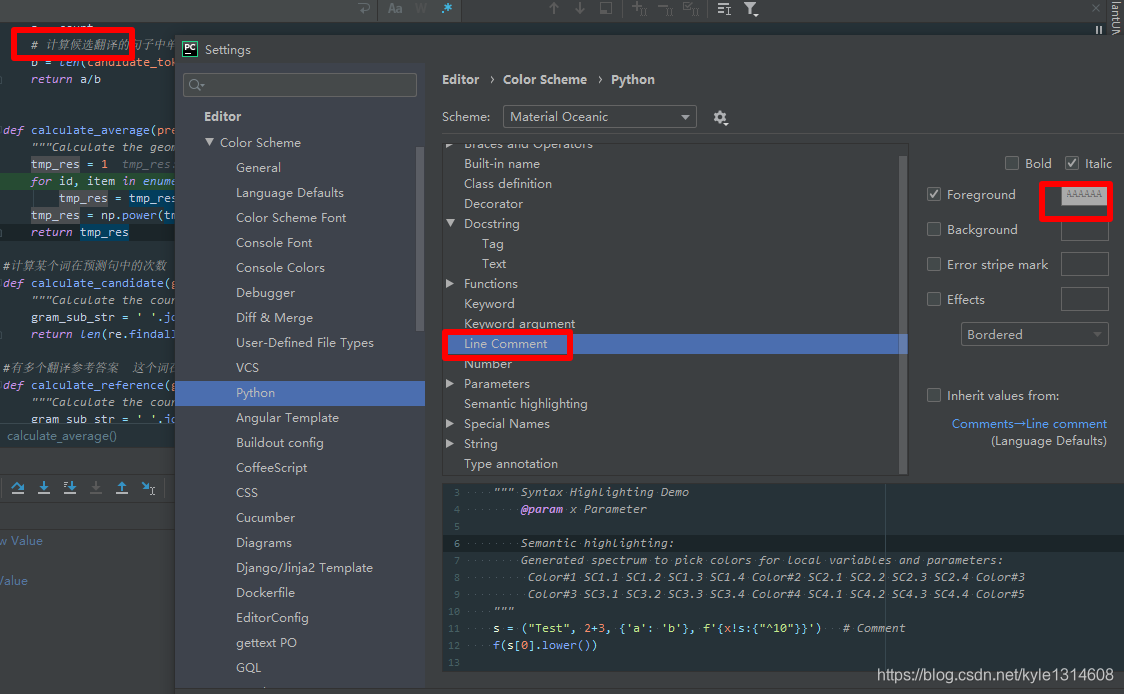The width and height of the screenshot is (1124, 694).
Task: Open the scheme gear actions menu
Action: tap(720, 118)
